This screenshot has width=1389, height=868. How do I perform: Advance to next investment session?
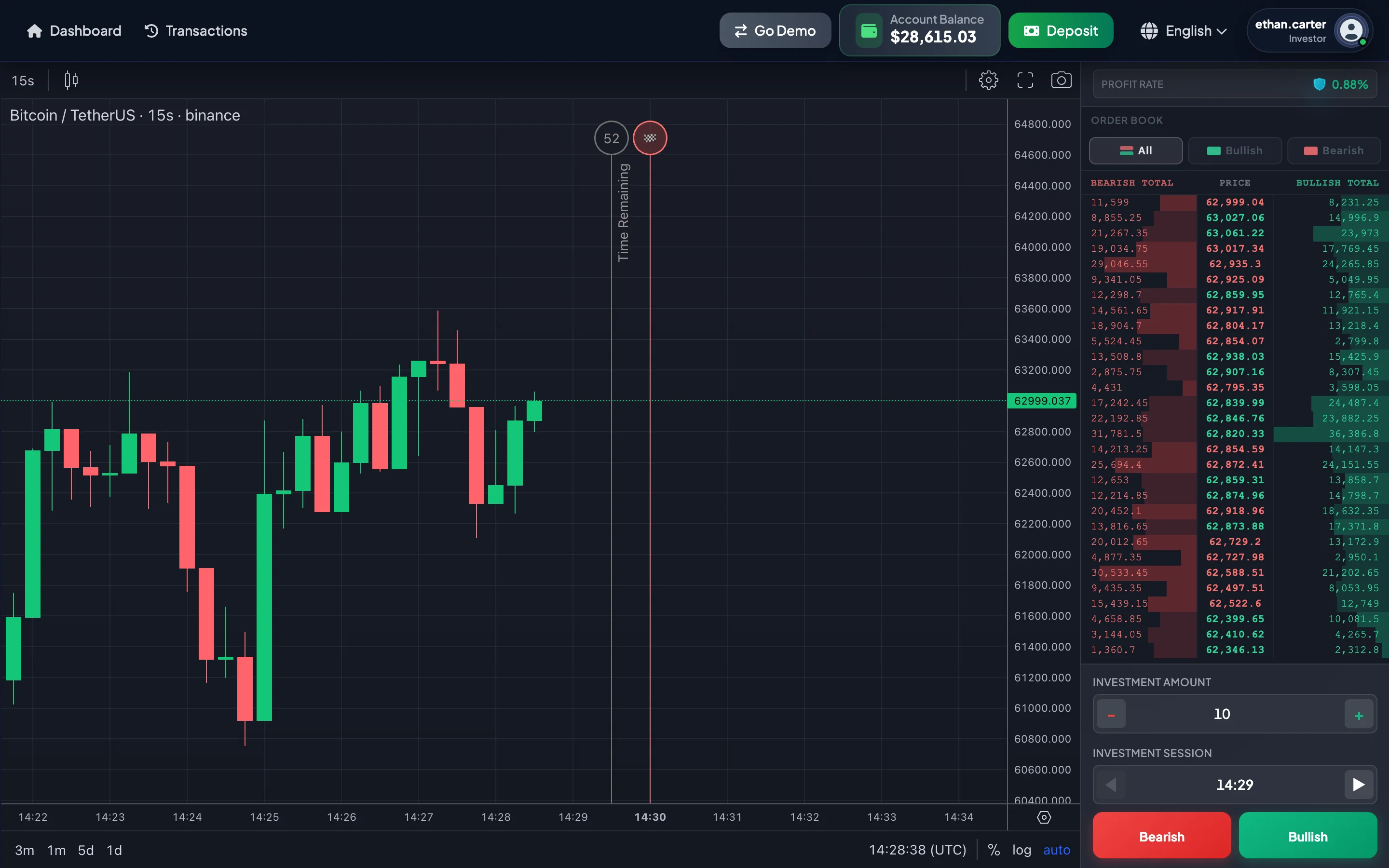(1359, 785)
